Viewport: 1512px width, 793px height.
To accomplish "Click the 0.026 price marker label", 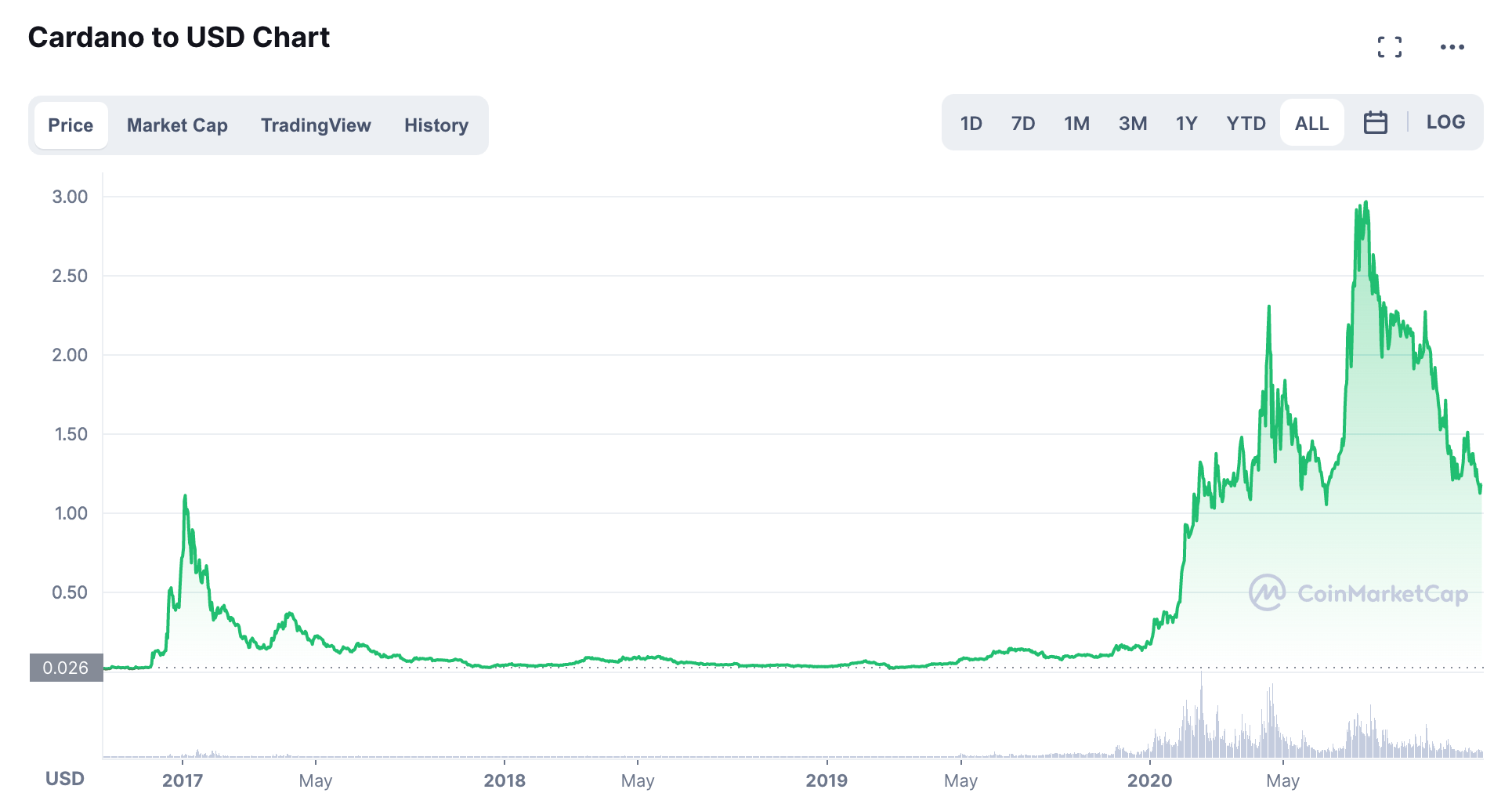I will (67, 668).
